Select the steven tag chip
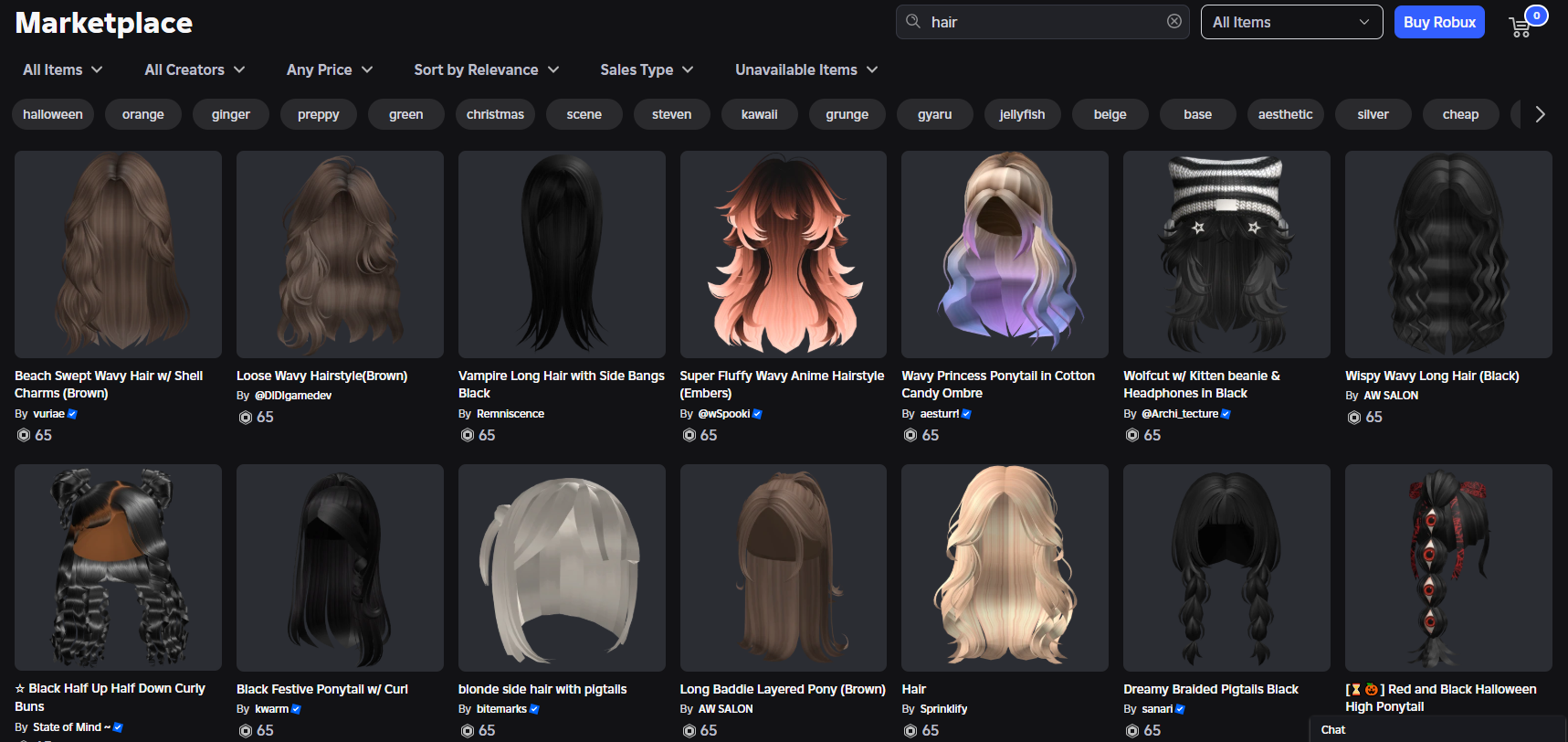This screenshot has width=1568, height=742. (x=672, y=114)
